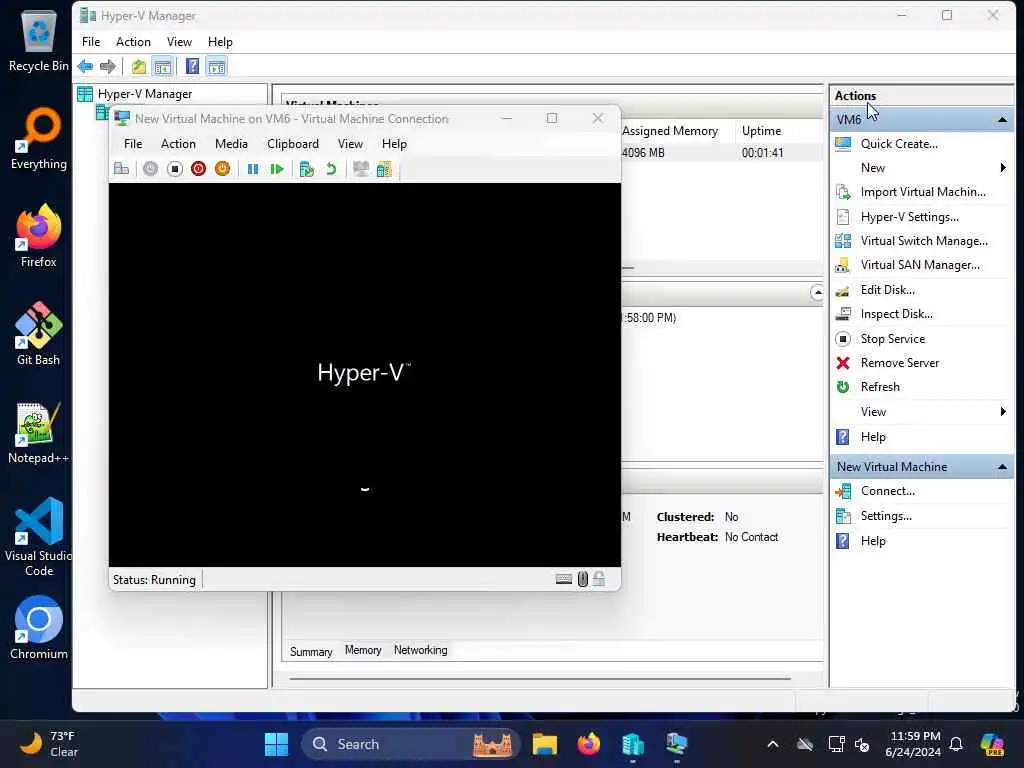Open Windows Start menu
Screen dimensions: 1024x768
(276, 744)
